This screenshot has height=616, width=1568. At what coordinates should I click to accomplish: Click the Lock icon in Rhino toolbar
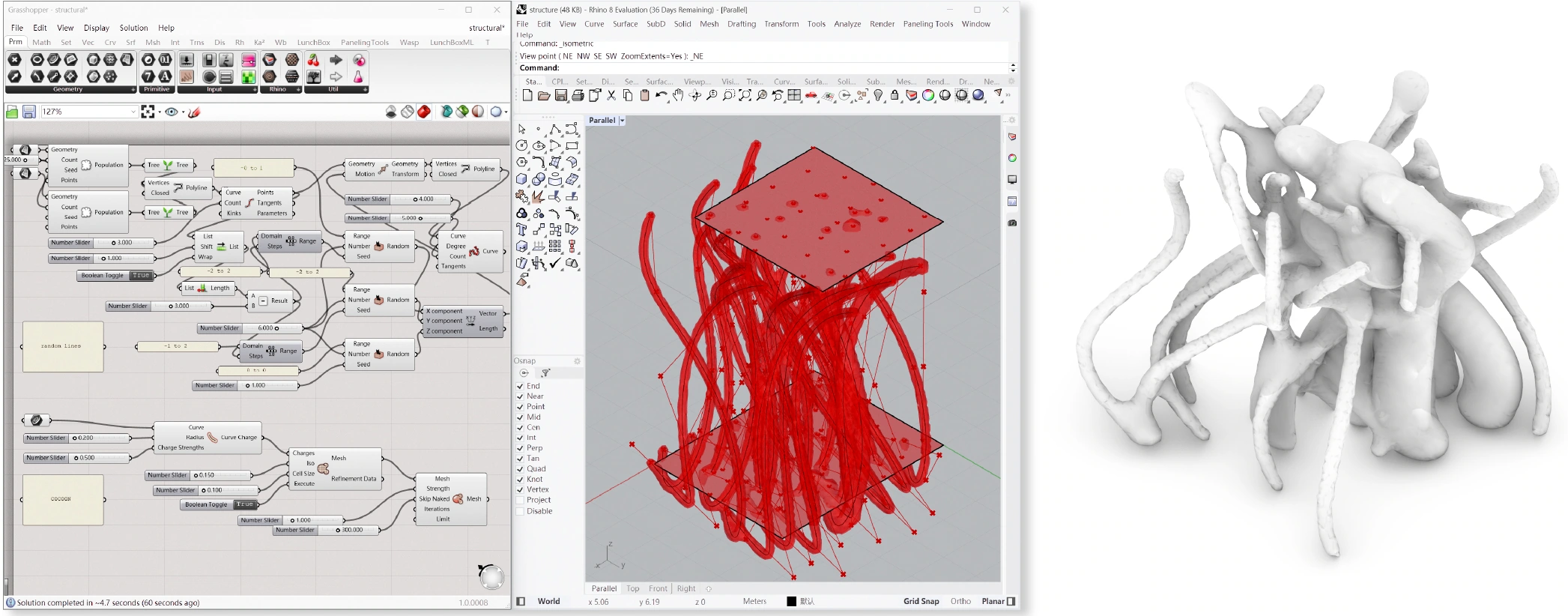click(895, 95)
